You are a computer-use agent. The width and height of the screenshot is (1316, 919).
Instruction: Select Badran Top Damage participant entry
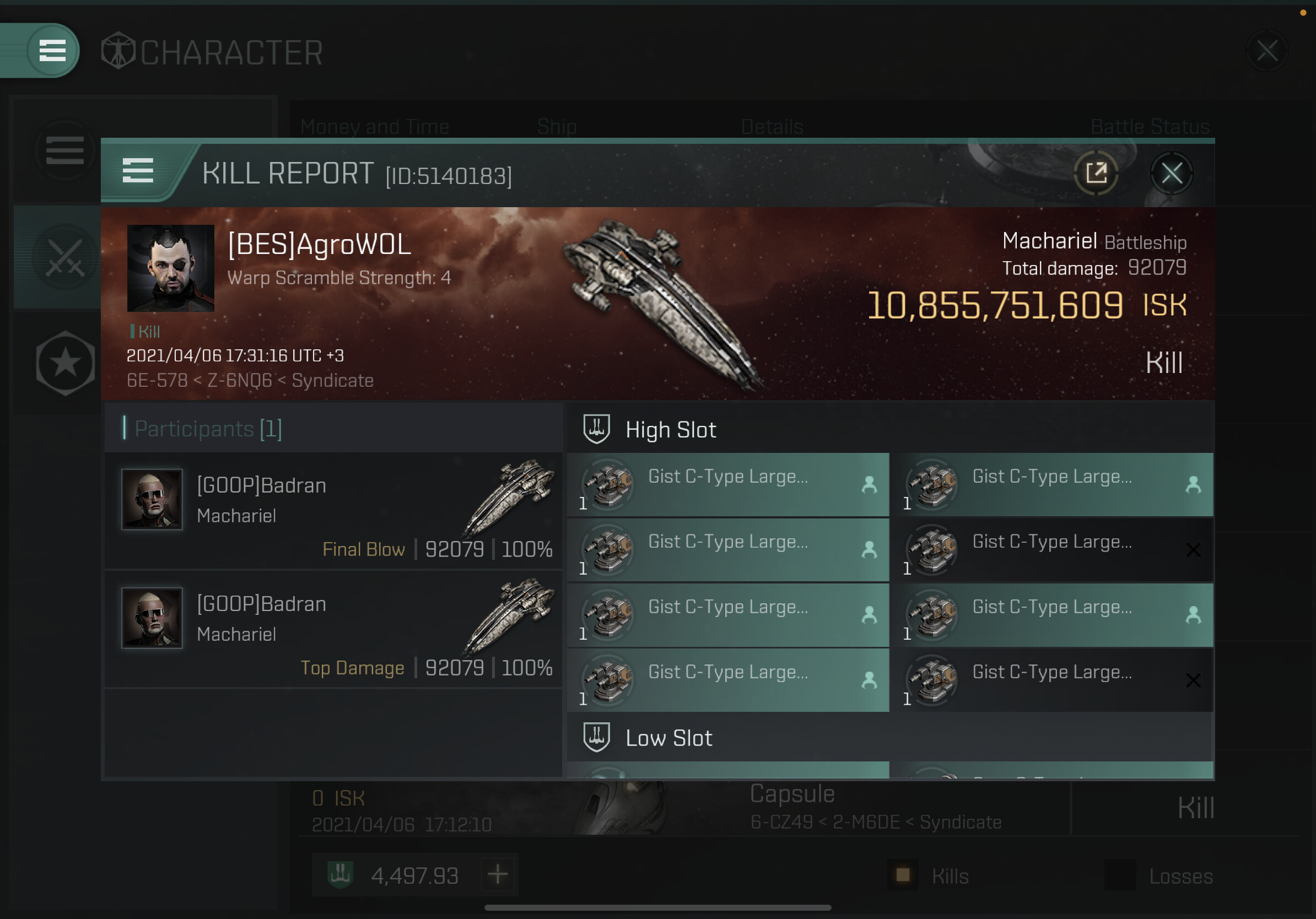pos(333,630)
